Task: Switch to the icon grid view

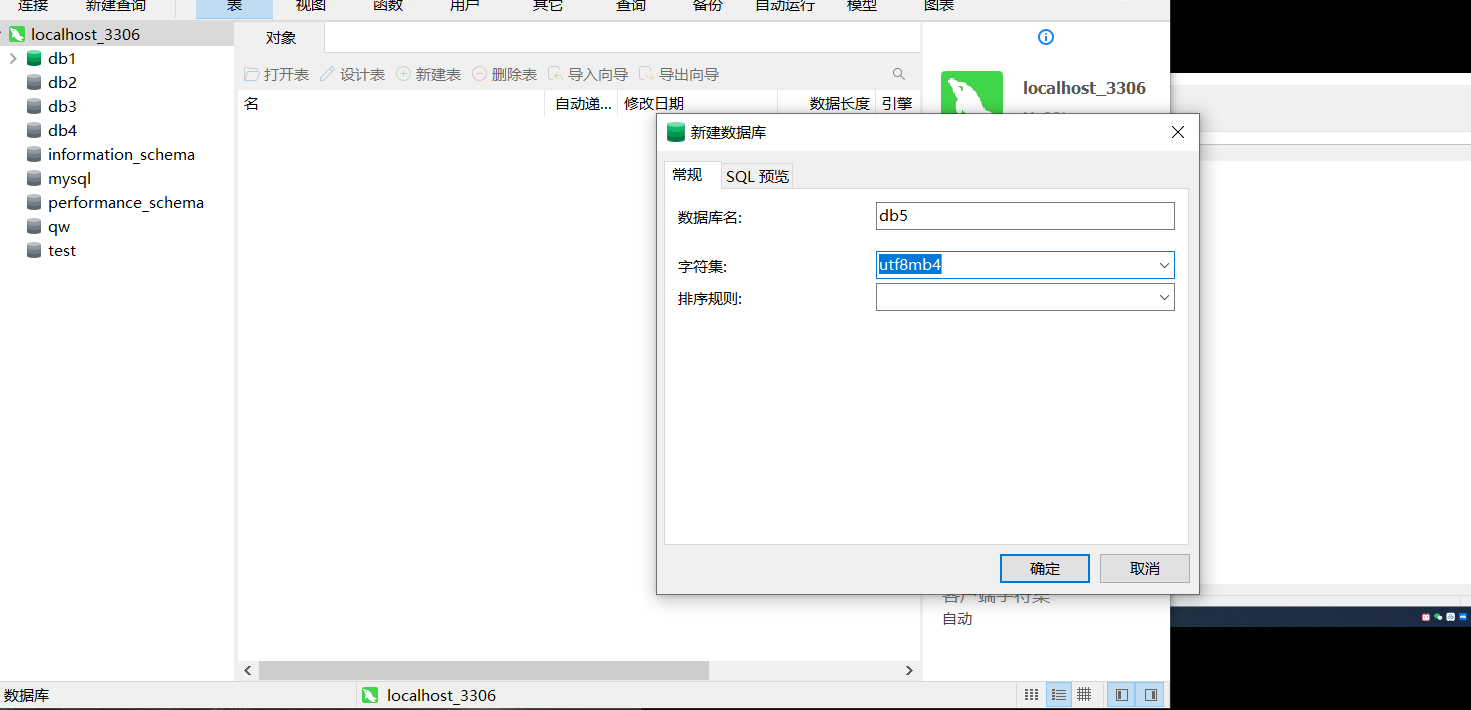Action: click(x=1032, y=694)
